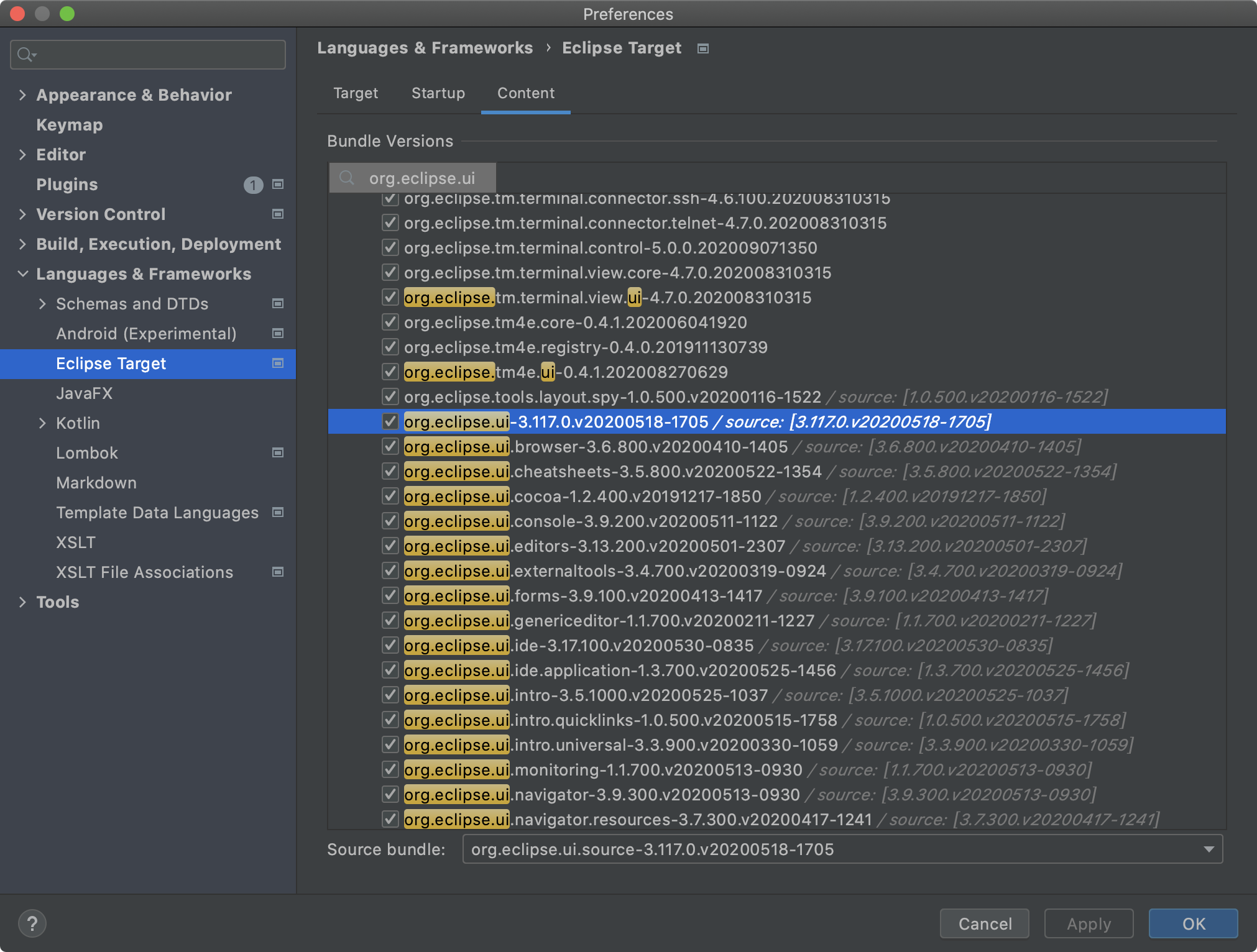
Task: Click the Cancel button
Action: click(985, 923)
